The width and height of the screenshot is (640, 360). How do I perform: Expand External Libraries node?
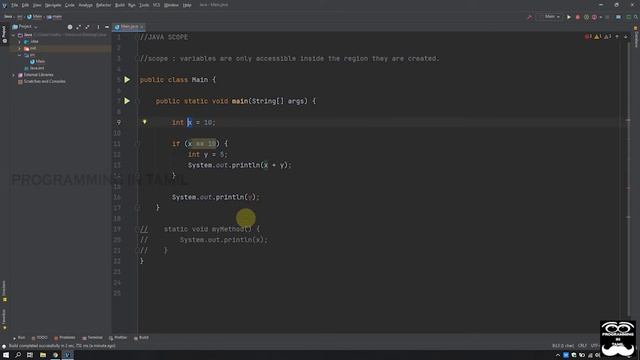tap(13, 75)
